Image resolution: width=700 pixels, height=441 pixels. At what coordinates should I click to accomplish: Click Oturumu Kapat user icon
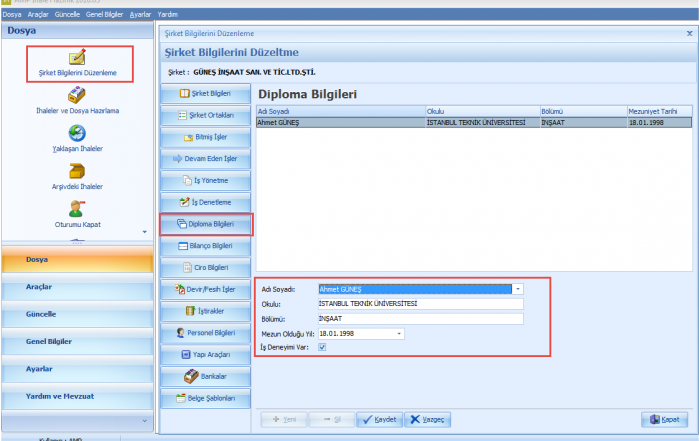pos(77,208)
